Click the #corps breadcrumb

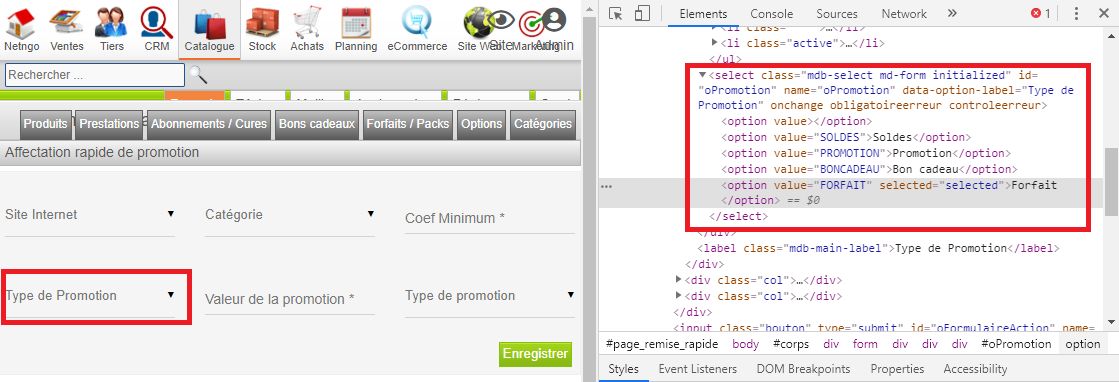tap(791, 344)
